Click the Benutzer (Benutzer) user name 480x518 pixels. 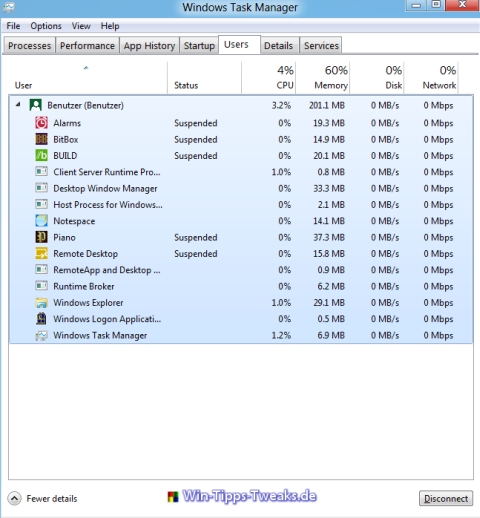[x=85, y=105]
